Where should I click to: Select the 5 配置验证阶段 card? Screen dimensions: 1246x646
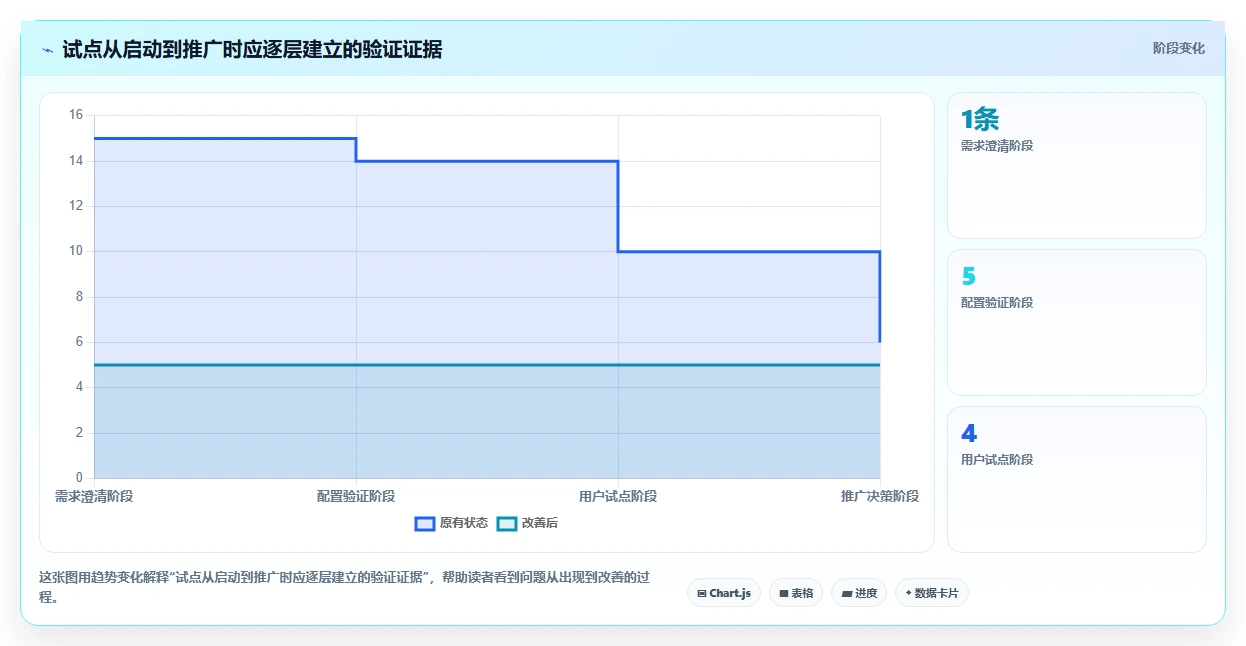click(x=1077, y=322)
